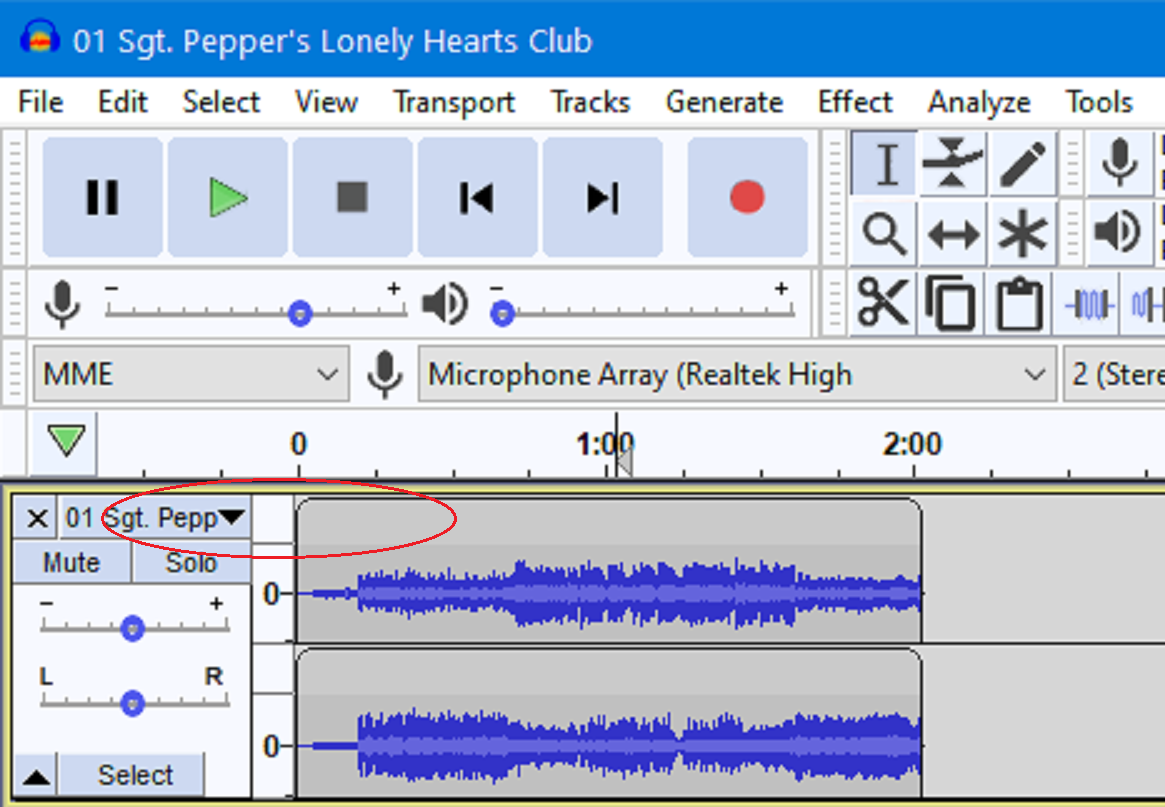Collapse the track panel with the arrow
The height and width of the screenshot is (807, 1165).
tap(34, 774)
